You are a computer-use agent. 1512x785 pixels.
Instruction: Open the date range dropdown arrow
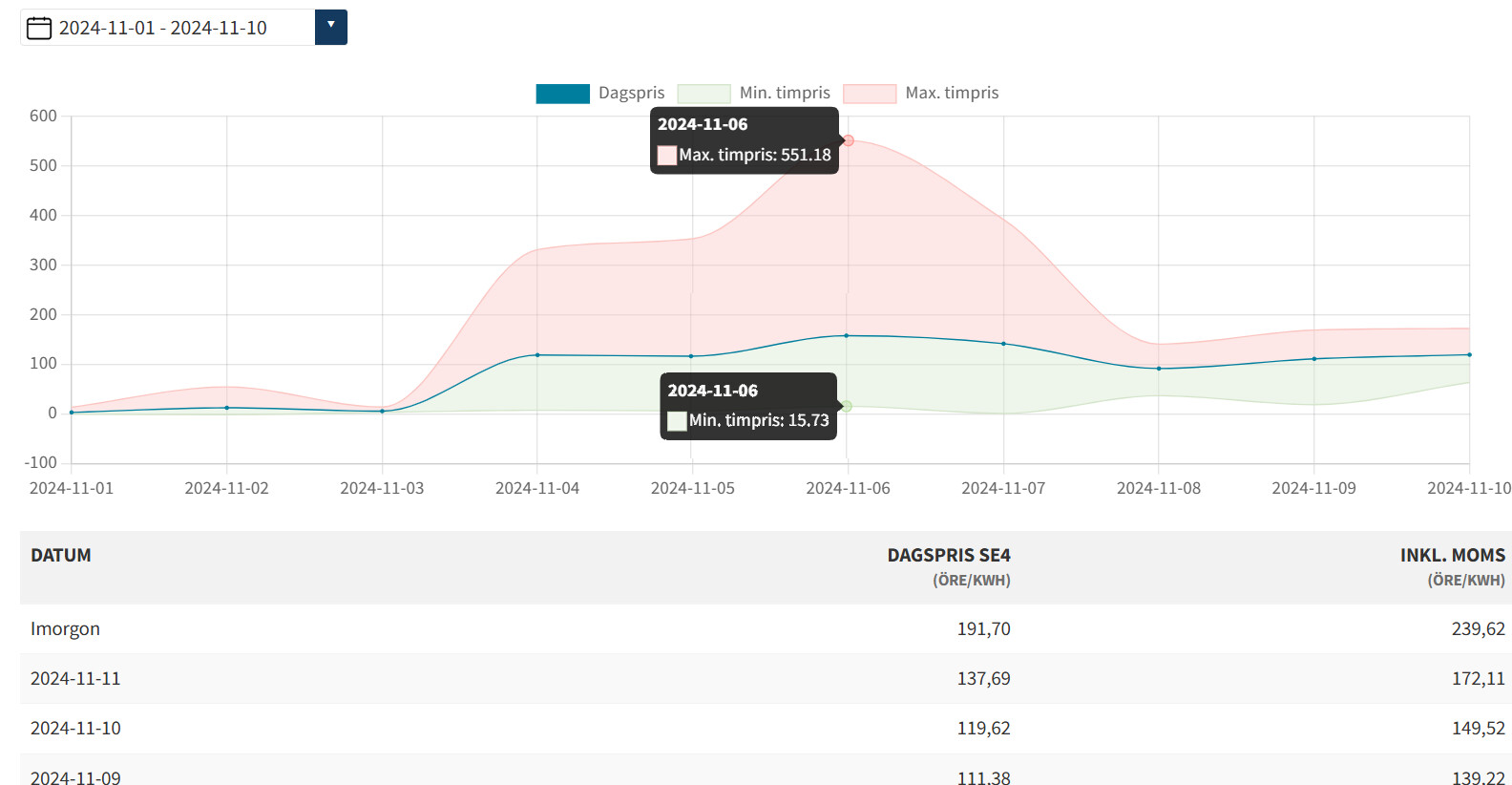[330, 27]
